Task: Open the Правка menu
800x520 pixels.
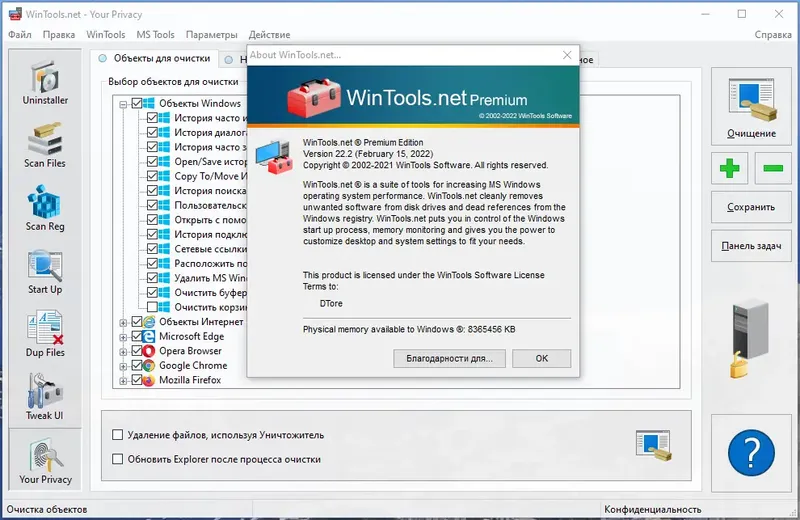Action: (59, 35)
